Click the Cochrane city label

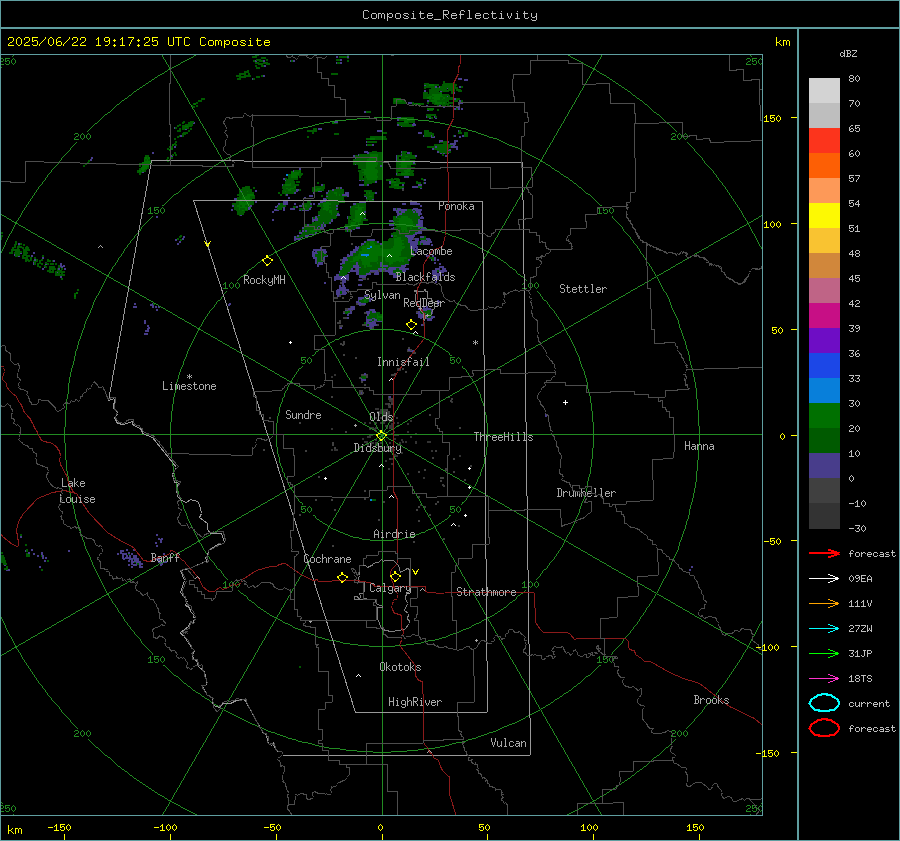[327, 559]
